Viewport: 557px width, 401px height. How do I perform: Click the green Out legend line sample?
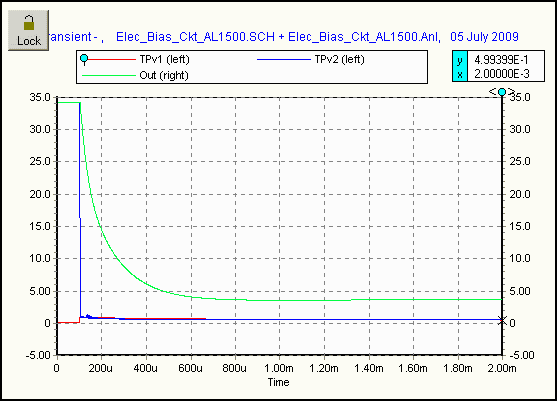pyautogui.click(x=109, y=75)
